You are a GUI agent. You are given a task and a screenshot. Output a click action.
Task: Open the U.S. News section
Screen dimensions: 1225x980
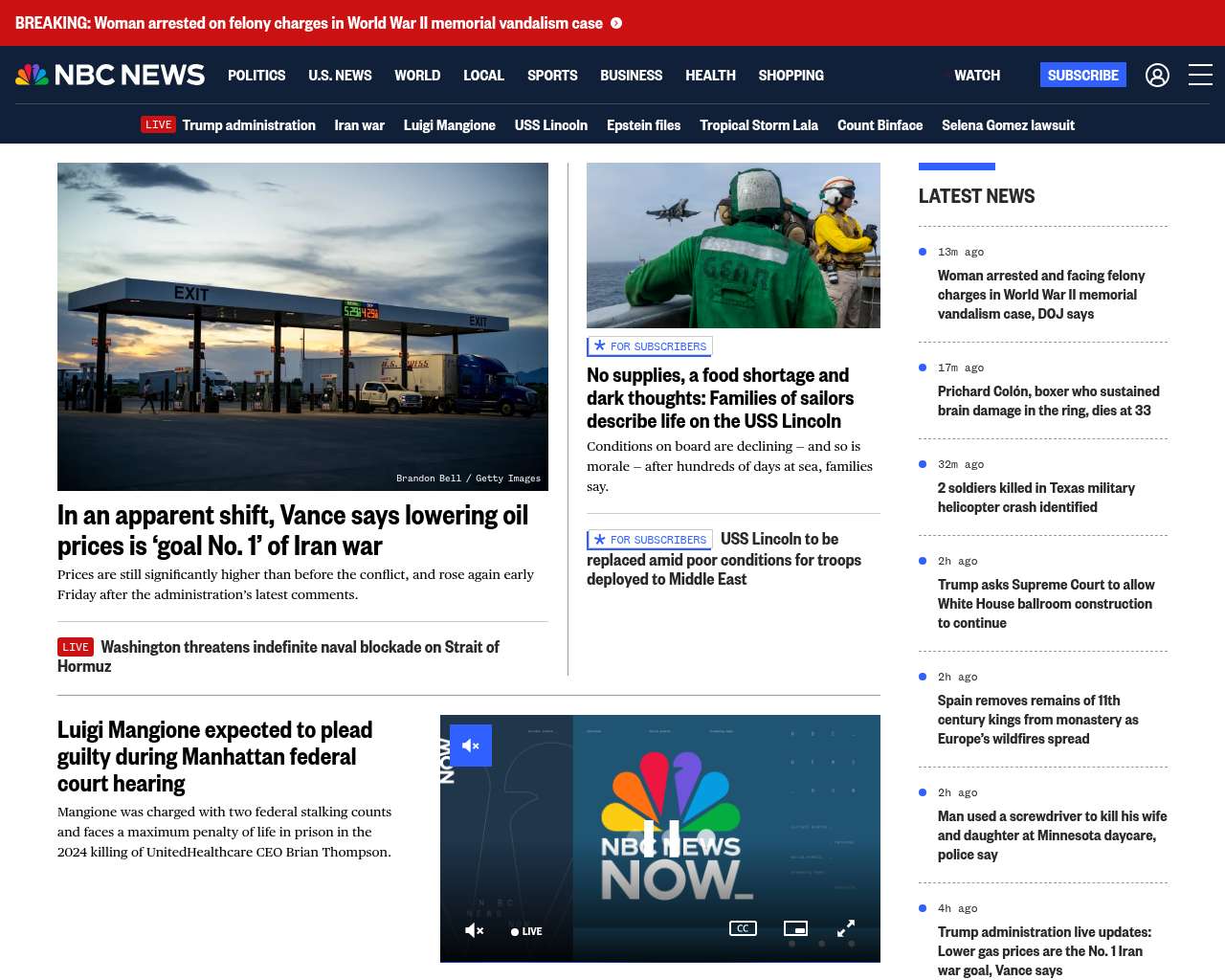coord(340,75)
